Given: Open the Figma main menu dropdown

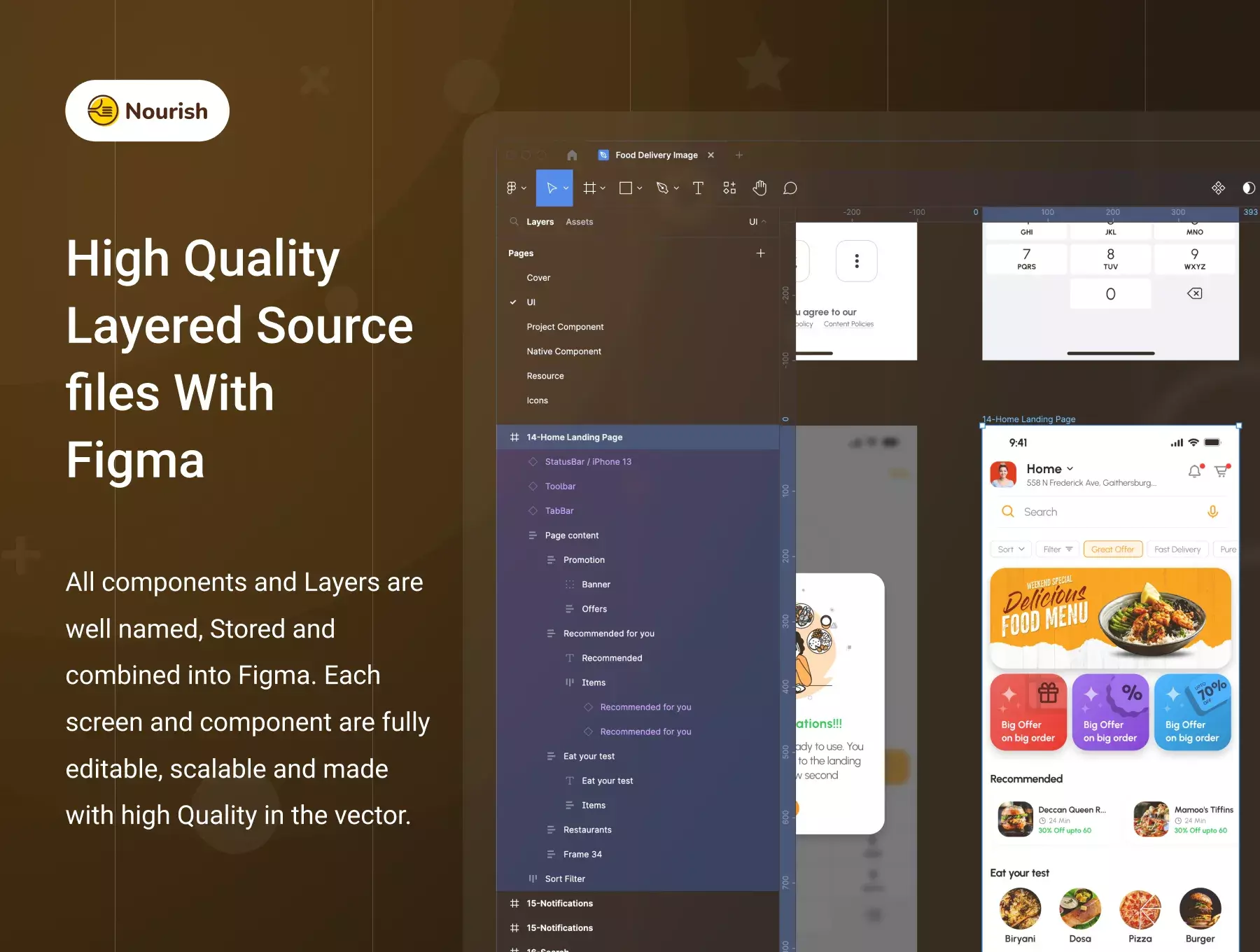Looking at the screenshot, I should coord(515,188).
